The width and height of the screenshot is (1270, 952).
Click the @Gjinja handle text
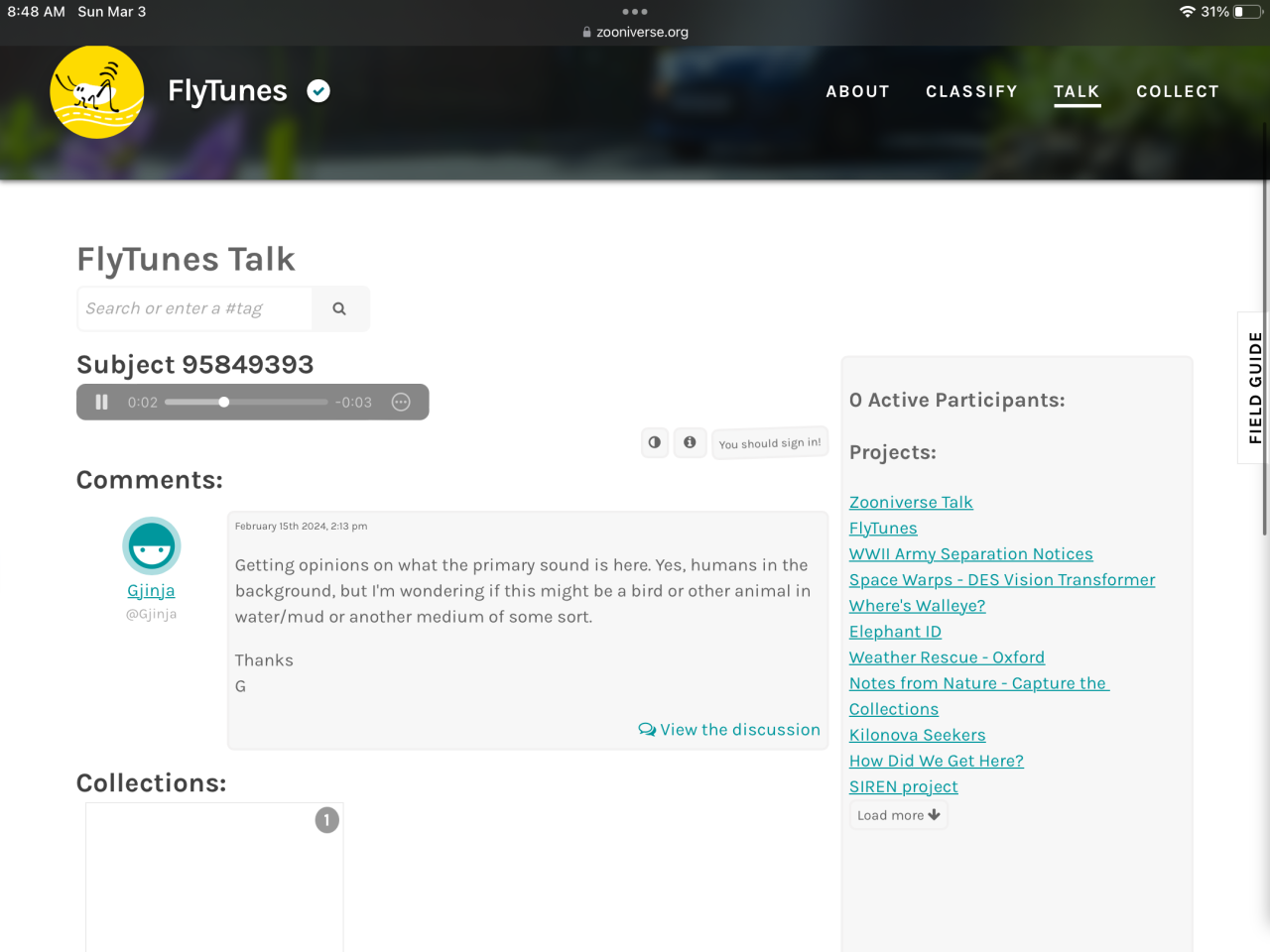coord(151,614)
